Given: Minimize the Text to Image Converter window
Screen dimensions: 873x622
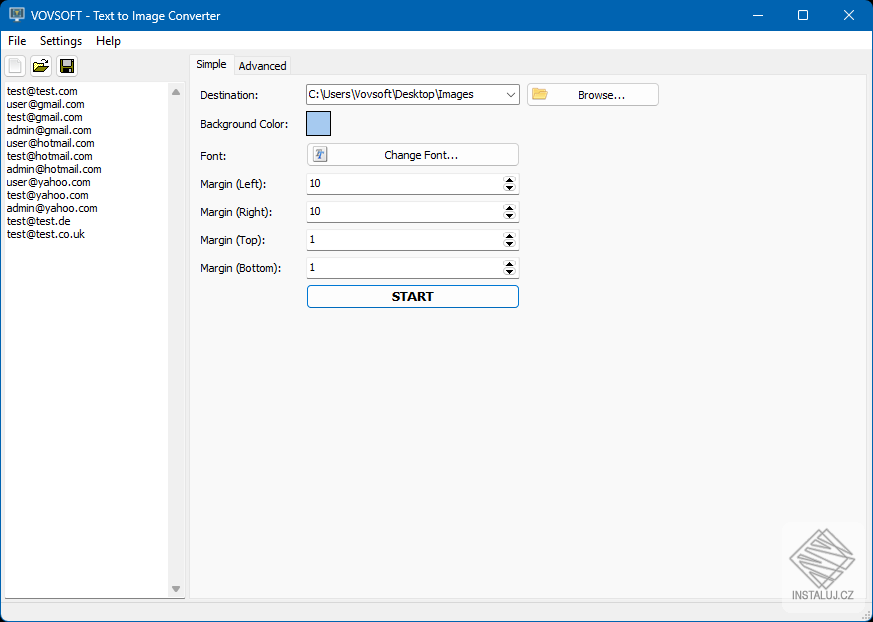Looking at the screenshot, I should pos(757,15).
